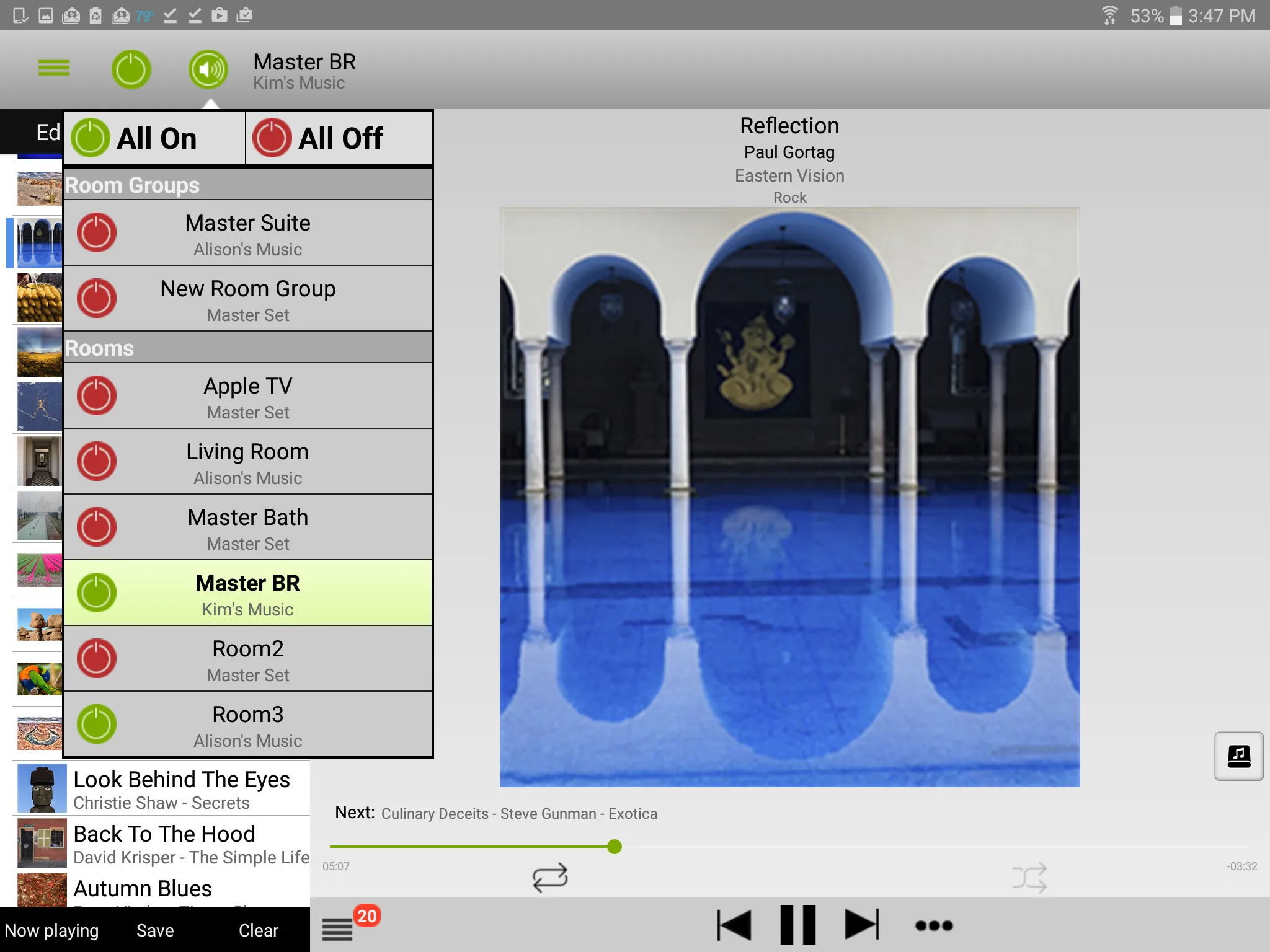Check the battery indicator icon
Image resolution: width=1270 pixels, height=952 pixels.
(1176, 15)
